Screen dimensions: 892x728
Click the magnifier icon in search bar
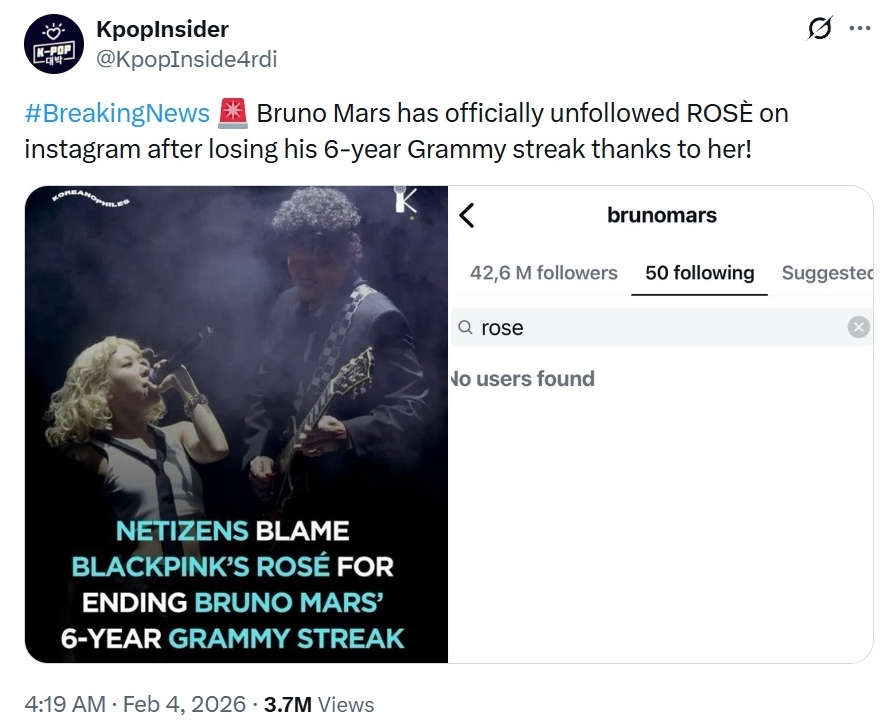(x=466, y=328)
